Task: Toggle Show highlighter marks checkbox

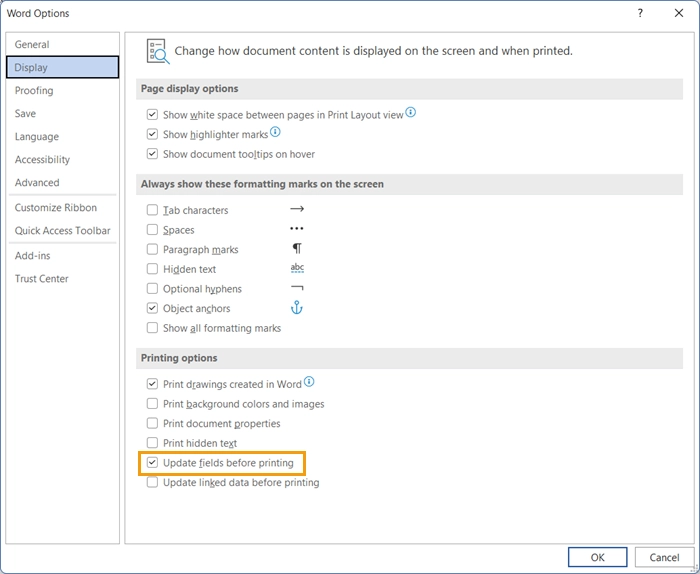Action: pos(152,134)
